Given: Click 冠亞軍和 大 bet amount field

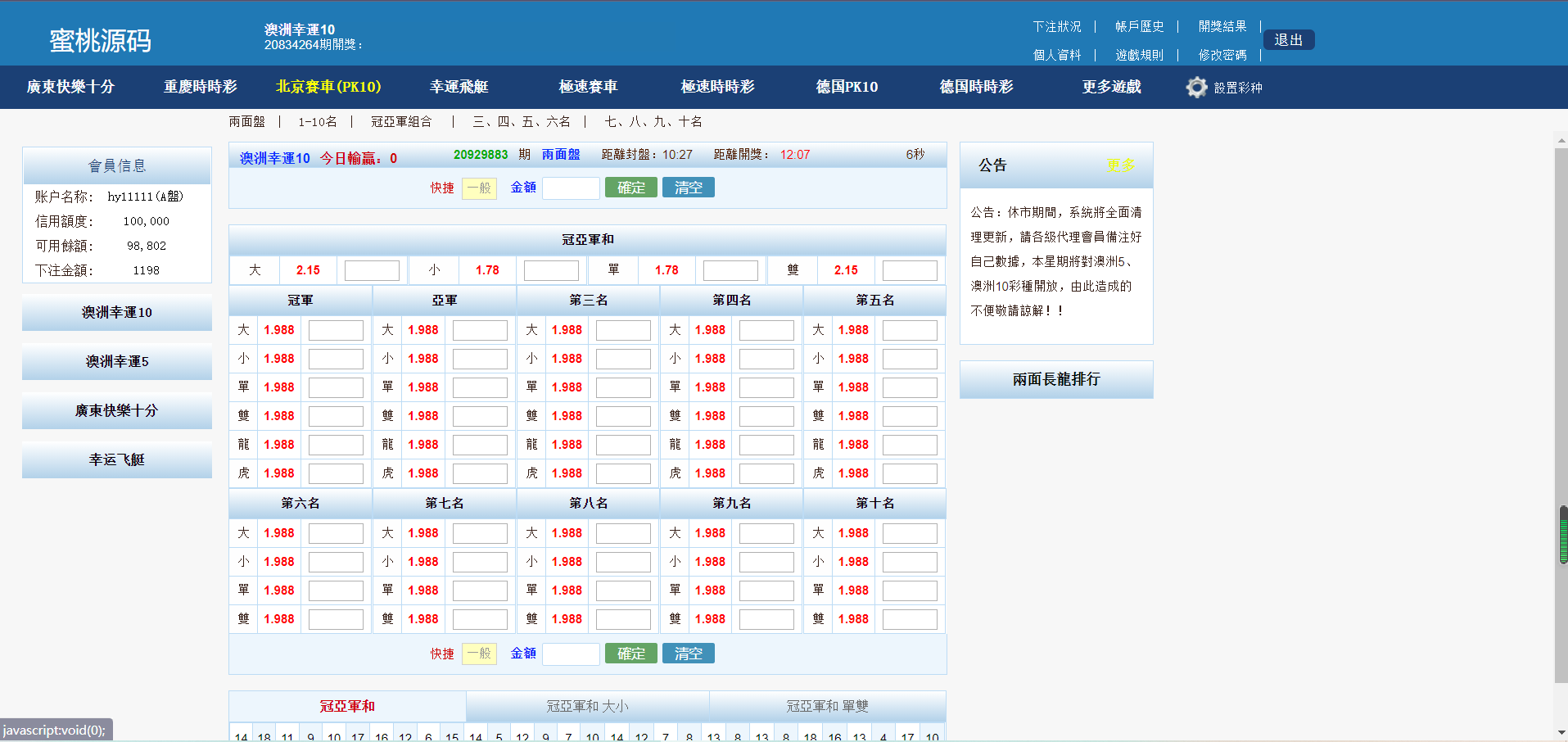Looking at the screenshot, I should click(372, 270).
